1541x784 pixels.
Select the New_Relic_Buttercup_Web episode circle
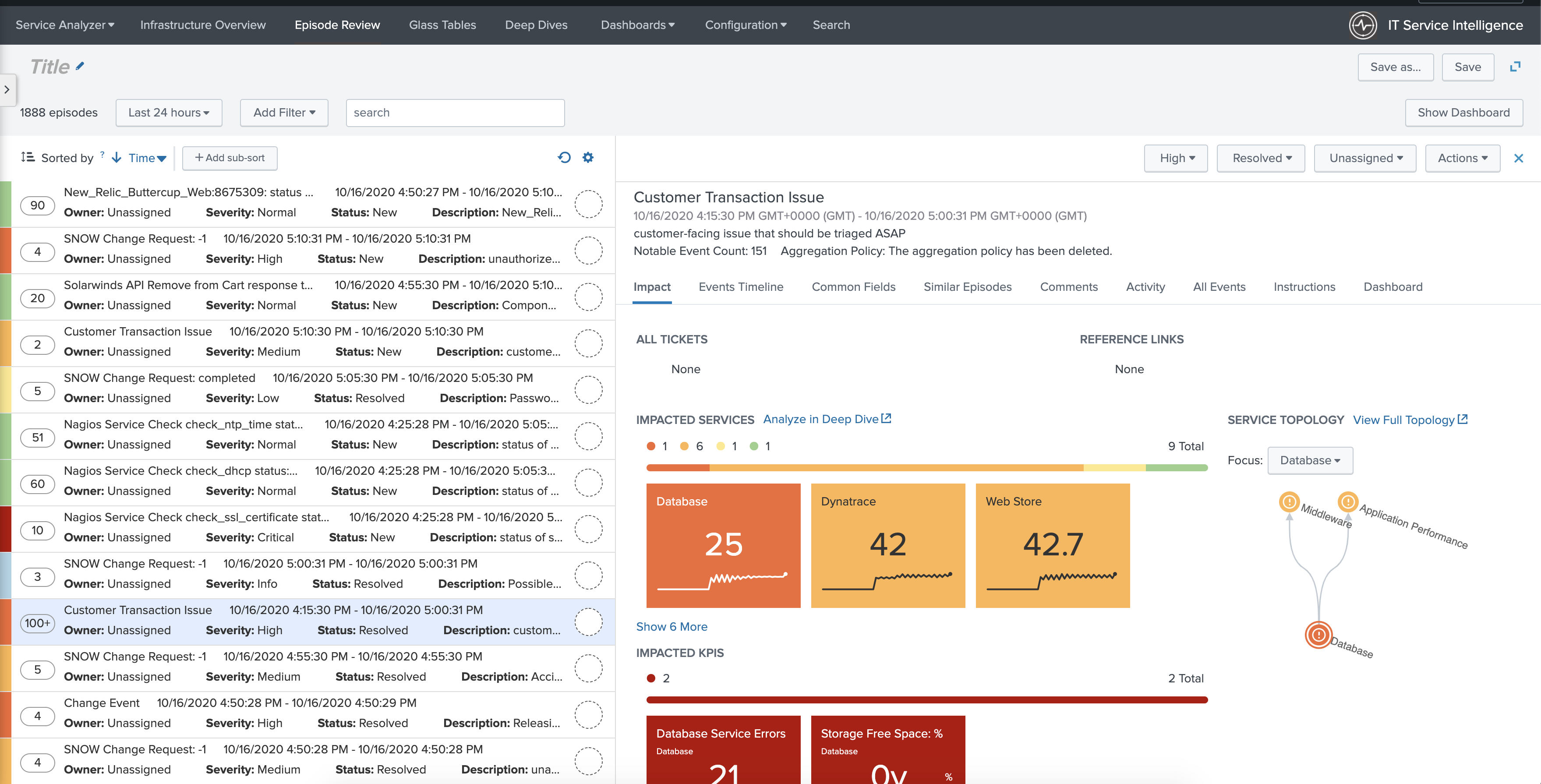click(x=588, y=205)
